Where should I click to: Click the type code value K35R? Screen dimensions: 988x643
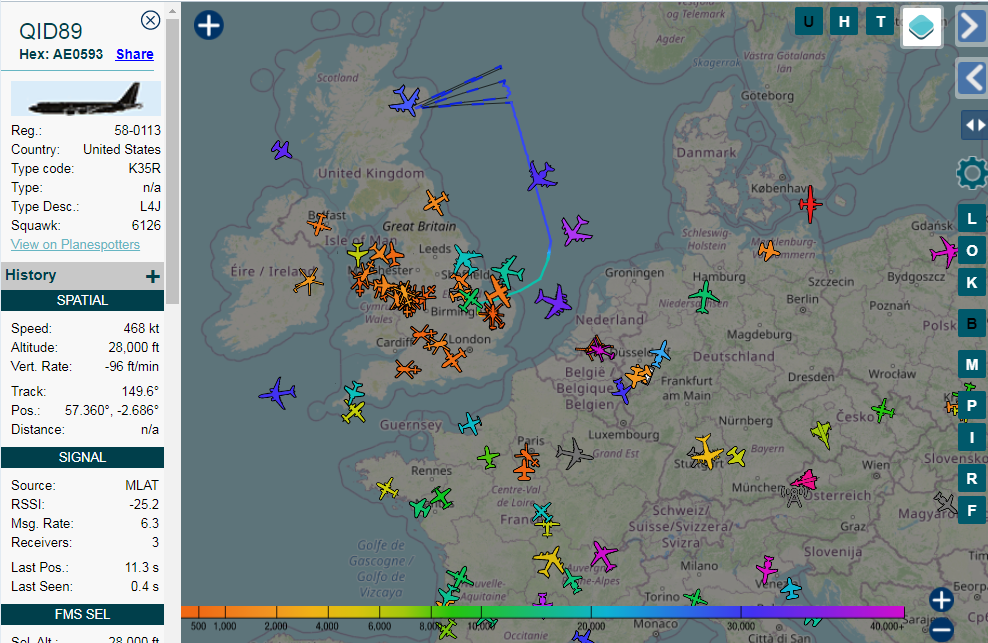144,168
